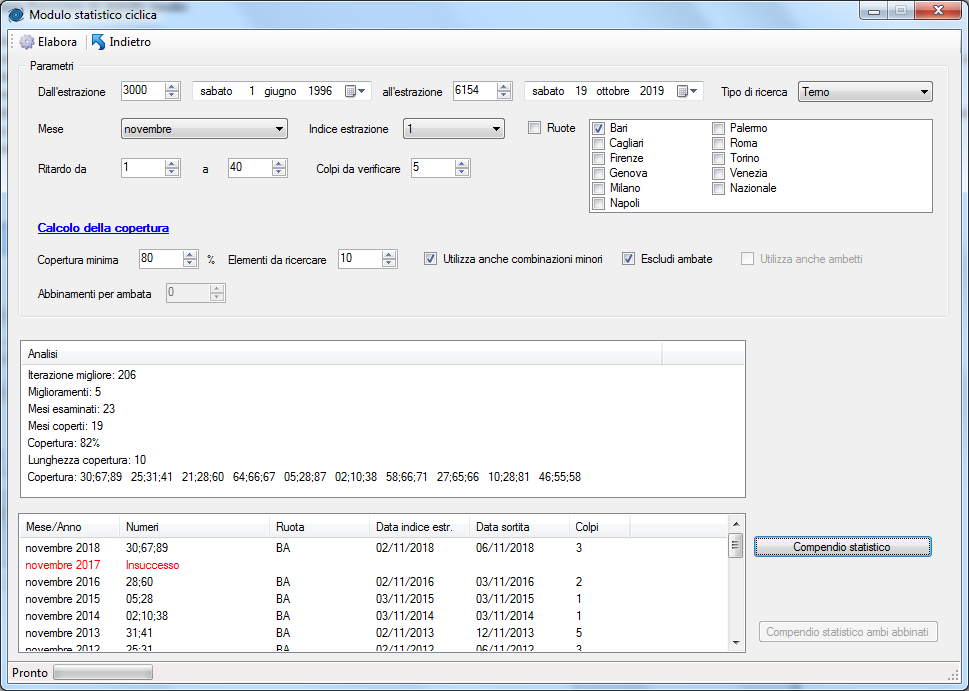
Task: Click the Copertura minima field showing 80
Action: [161, 258]
